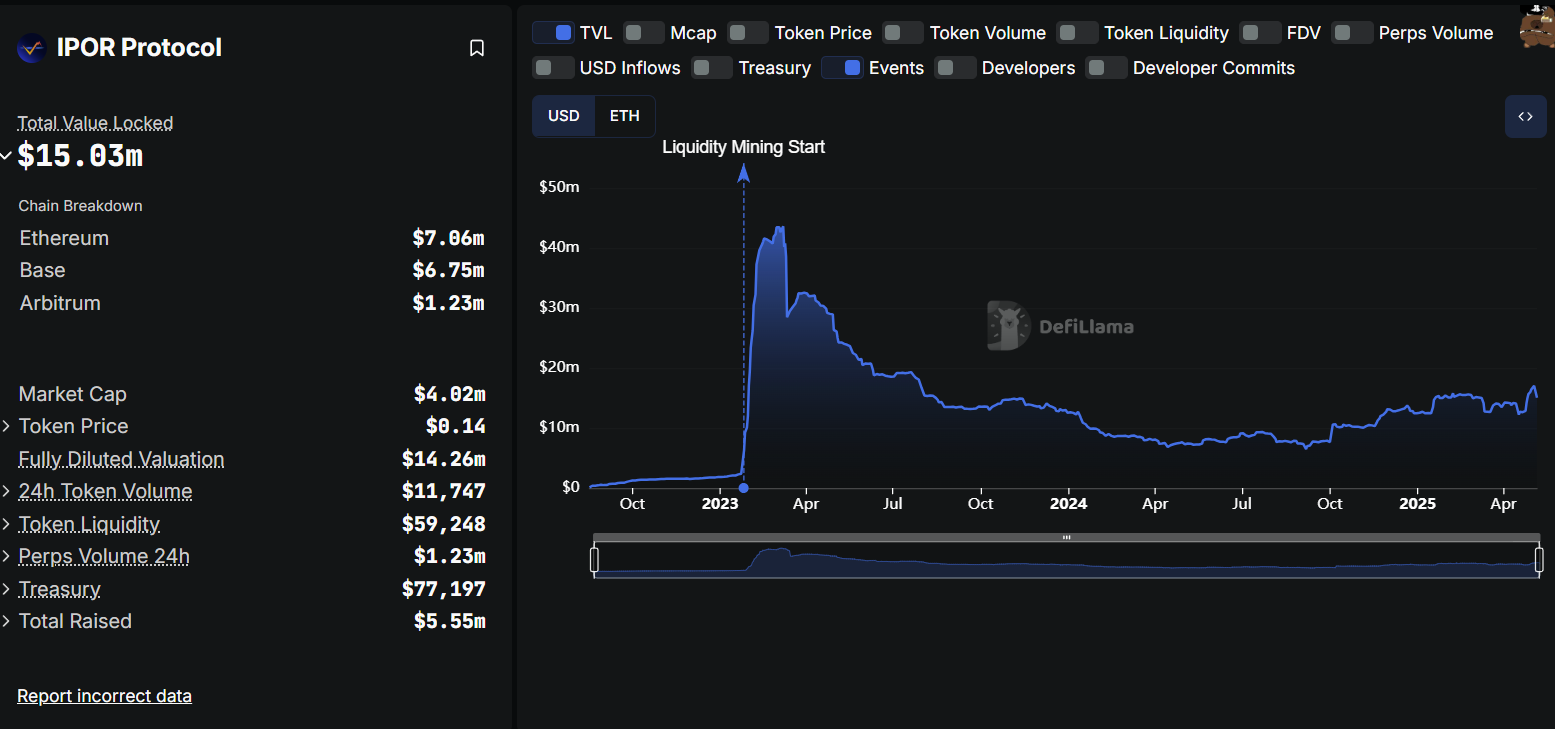Click the $77,197 Treasury value
This screenshot has height=729, width=1555.
[x=443, y=589]
